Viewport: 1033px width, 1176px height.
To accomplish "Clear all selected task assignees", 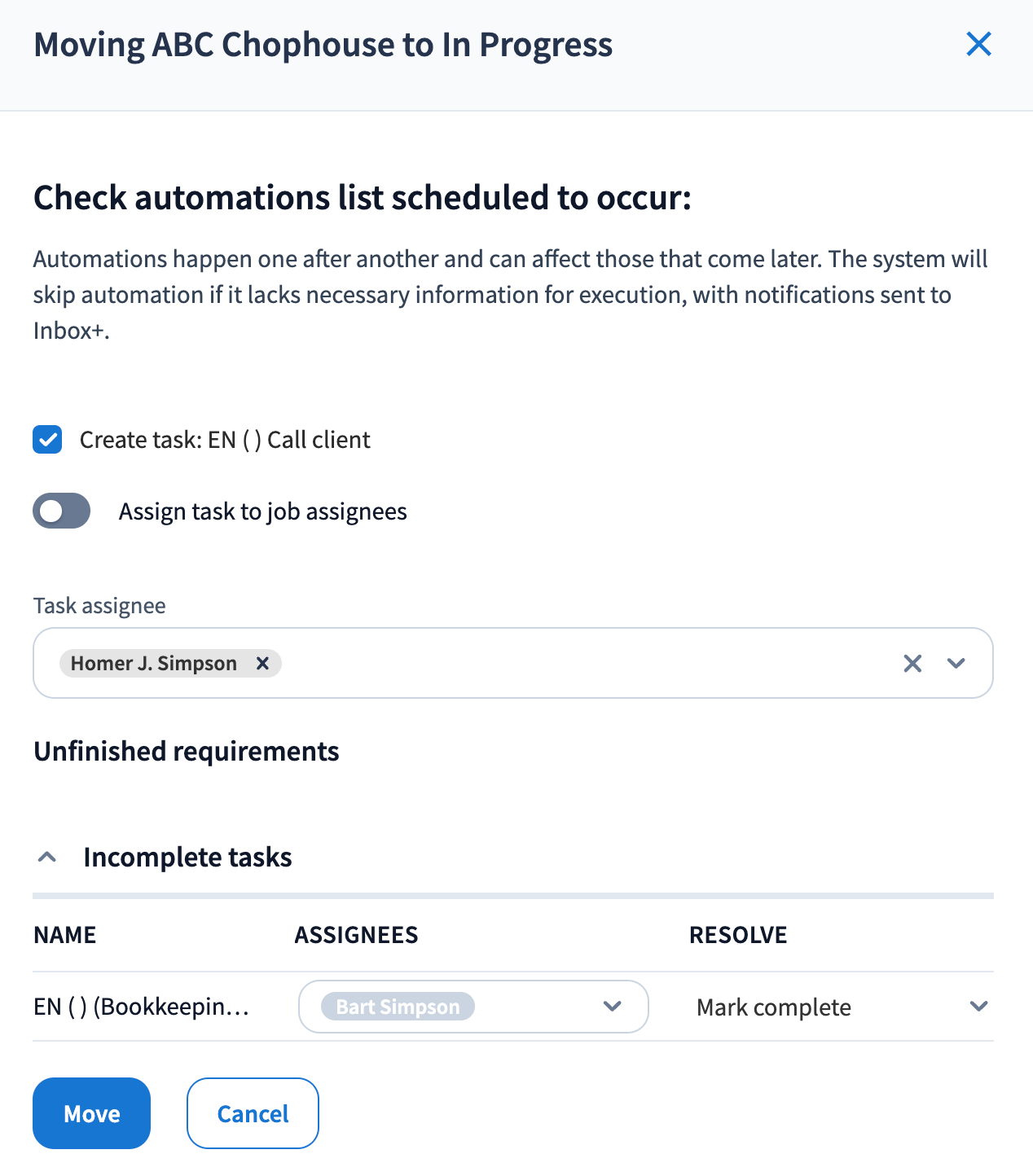I will (x=912, y=664).
